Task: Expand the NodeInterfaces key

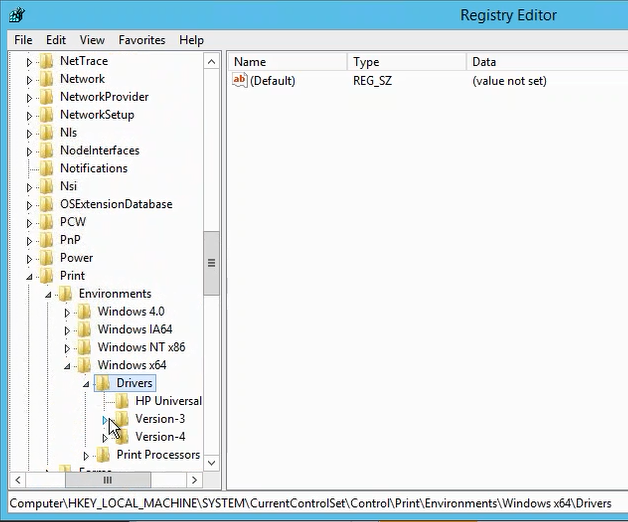Action: point(29,151)
